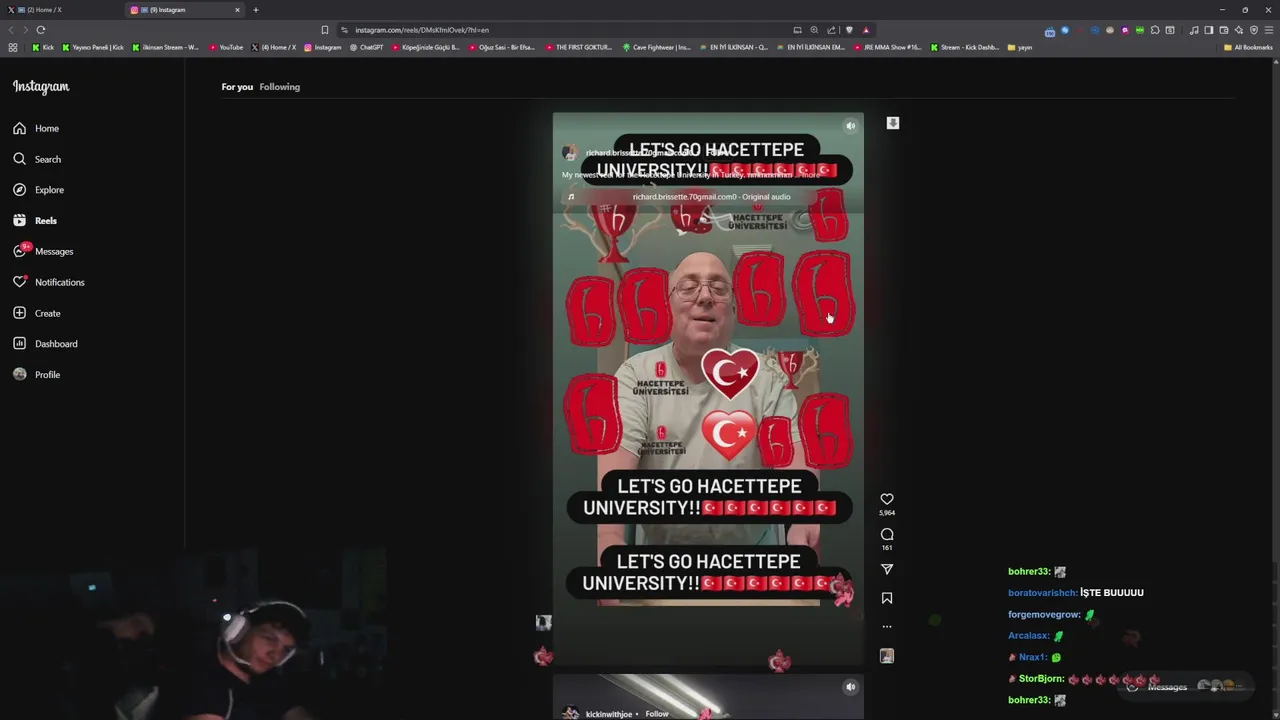1280x720 pixels.
Task: Click the address bar URL
Action: click(421, 30)
